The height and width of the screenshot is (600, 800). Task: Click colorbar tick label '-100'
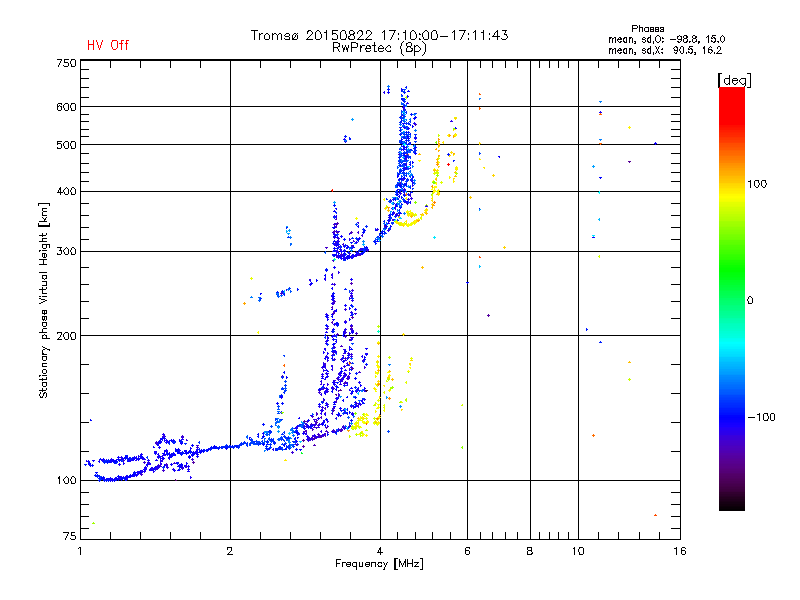762,417
